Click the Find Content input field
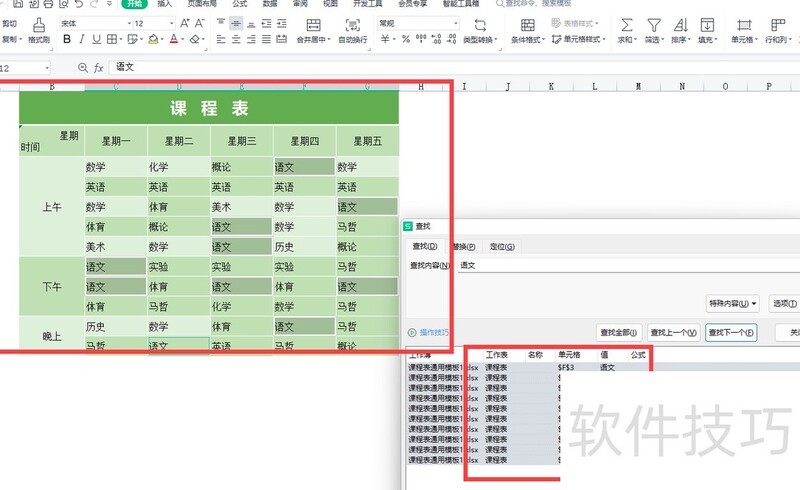The image size is (800, 490). (620, 266)
